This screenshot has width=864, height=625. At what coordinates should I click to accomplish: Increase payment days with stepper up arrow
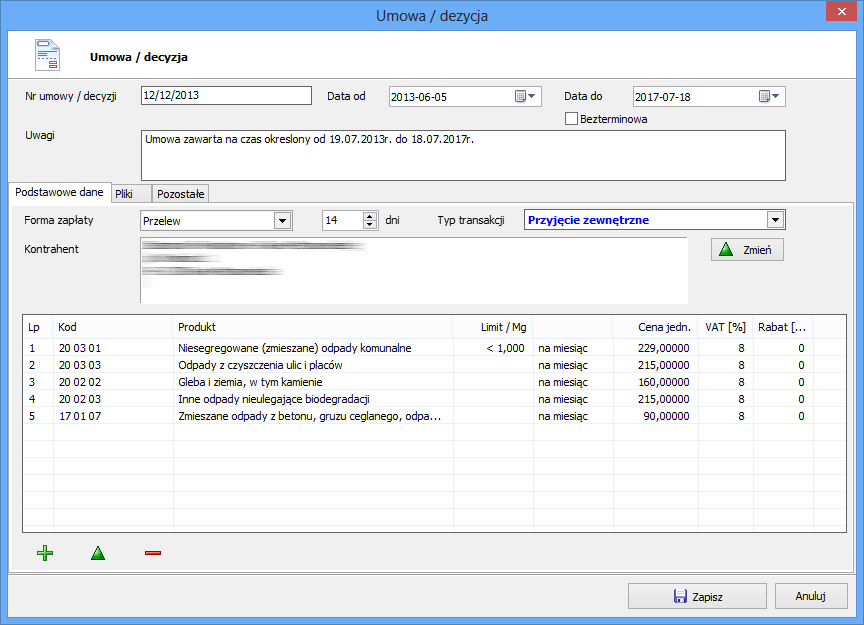point(370,216)
